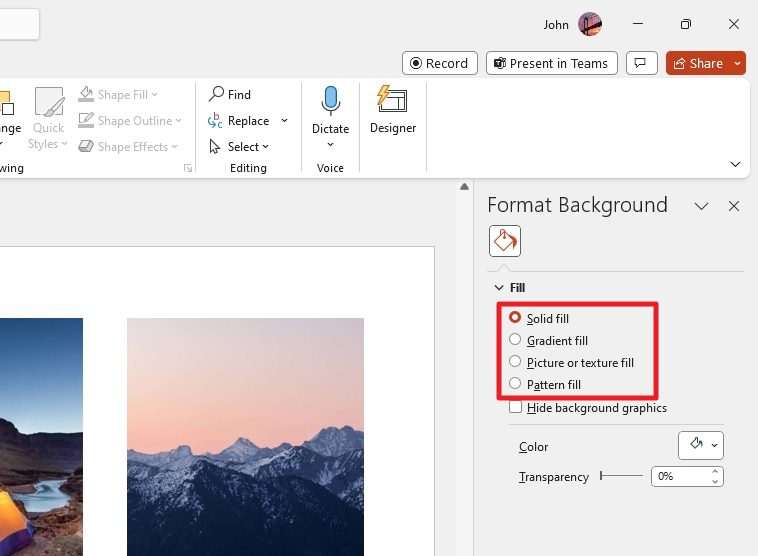Click the account name John
The width and height of the screenshot is (758, 556).
(x=555, y=25)
